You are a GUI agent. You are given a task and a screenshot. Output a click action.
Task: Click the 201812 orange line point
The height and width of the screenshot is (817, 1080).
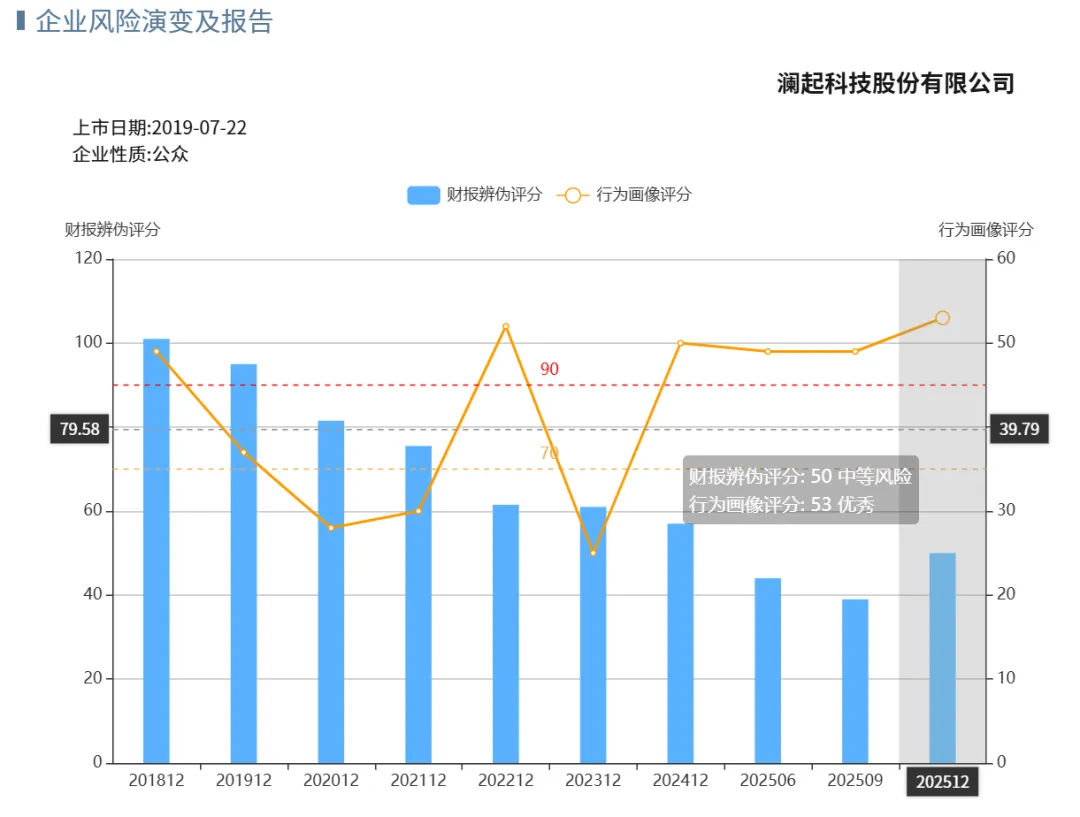click(x=156, y=351)
